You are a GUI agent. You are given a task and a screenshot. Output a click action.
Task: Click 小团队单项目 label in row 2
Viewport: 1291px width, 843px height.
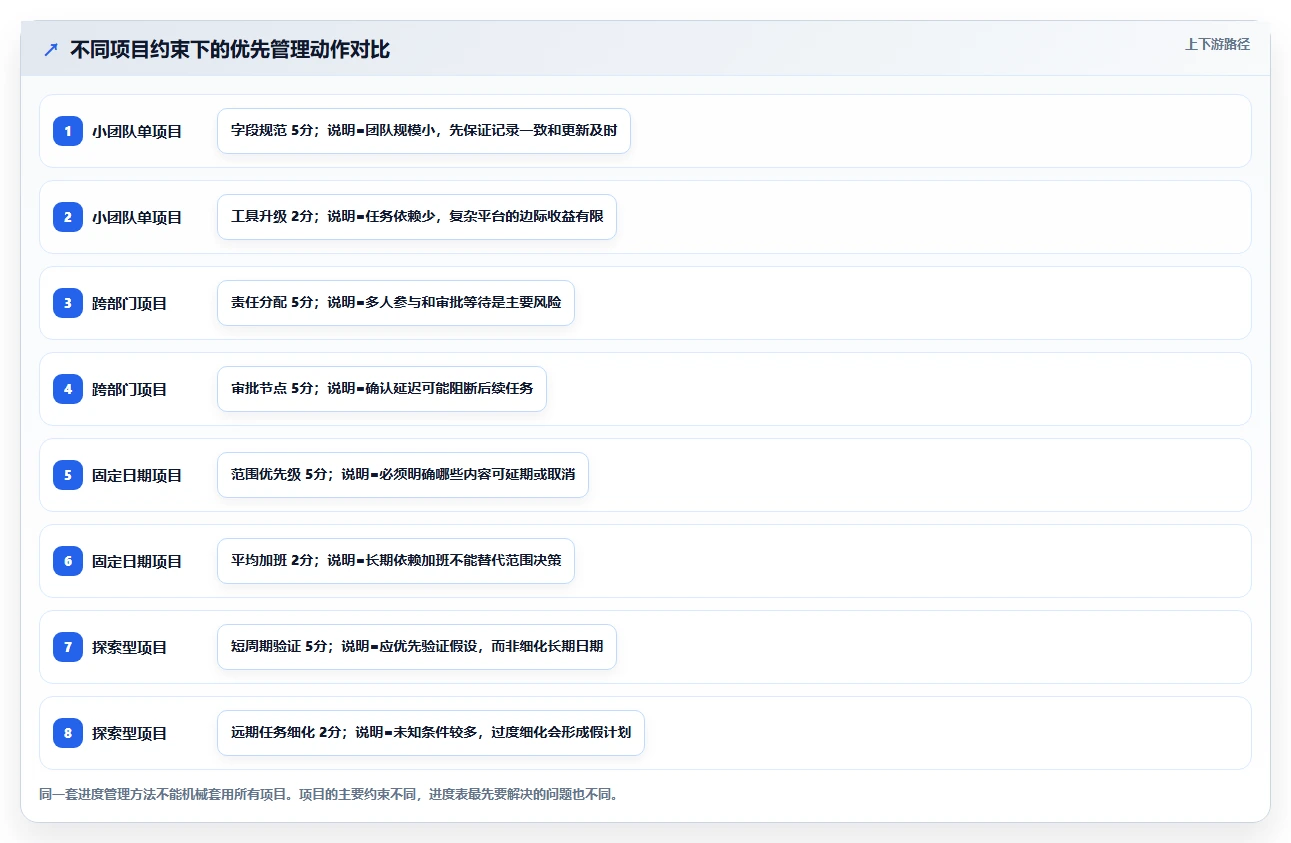137,217
